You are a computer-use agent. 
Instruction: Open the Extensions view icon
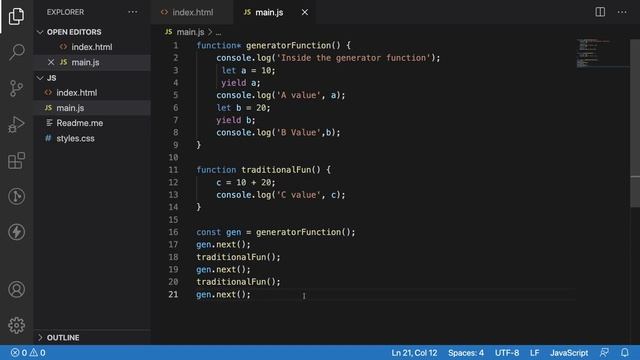[x=16, y=160]
